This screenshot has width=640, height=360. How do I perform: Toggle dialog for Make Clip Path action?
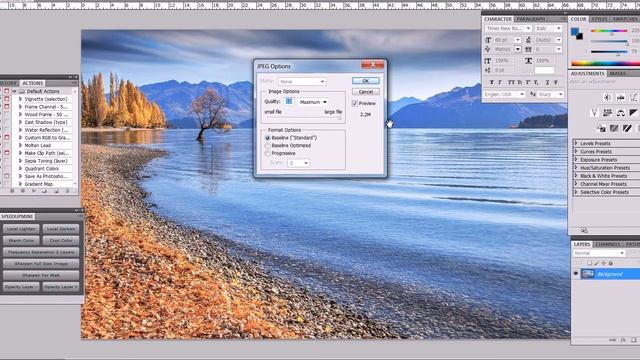tap(7, 153)
